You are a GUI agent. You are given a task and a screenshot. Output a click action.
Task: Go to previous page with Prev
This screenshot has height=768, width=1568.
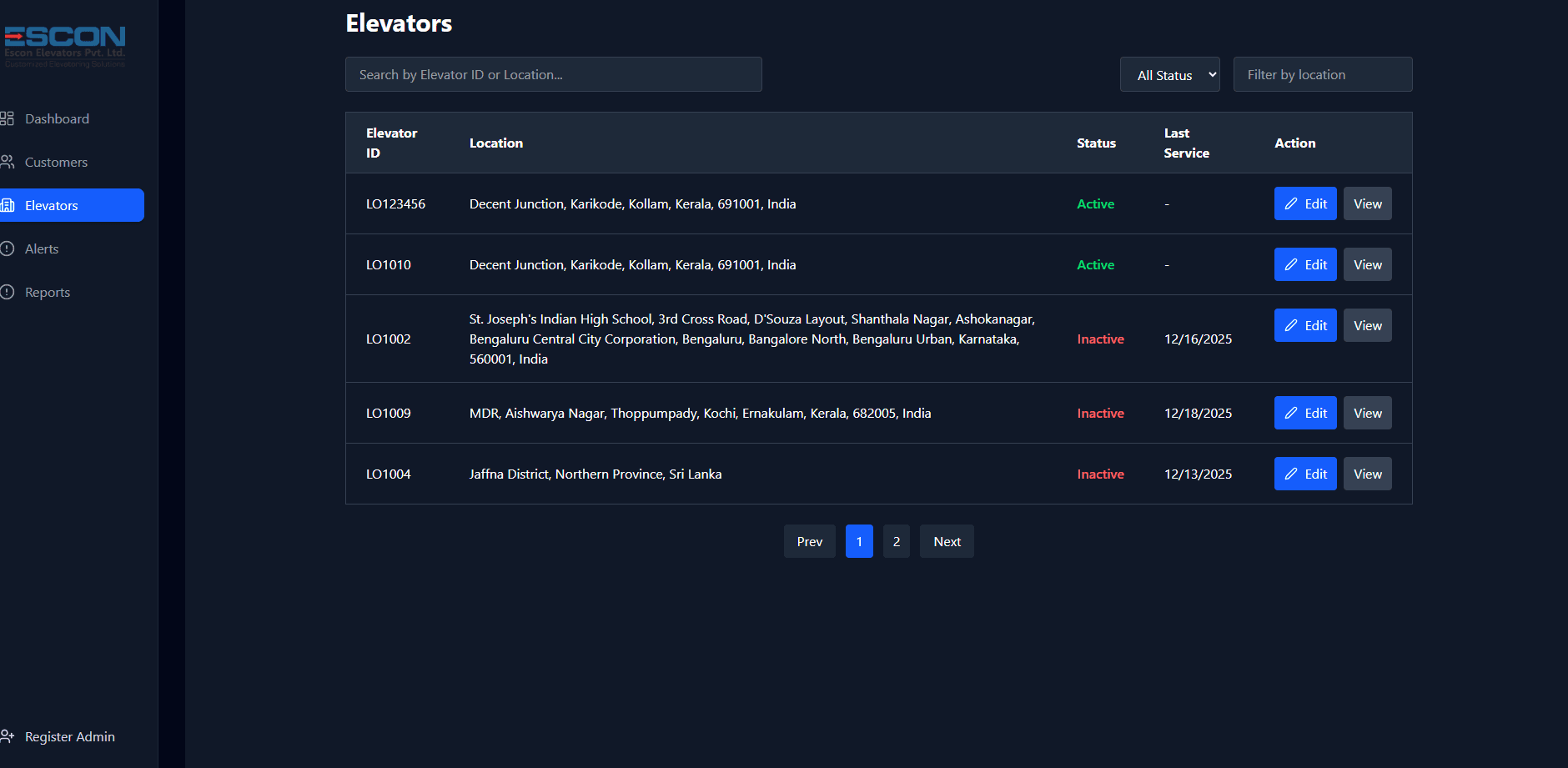click(810, 541)
